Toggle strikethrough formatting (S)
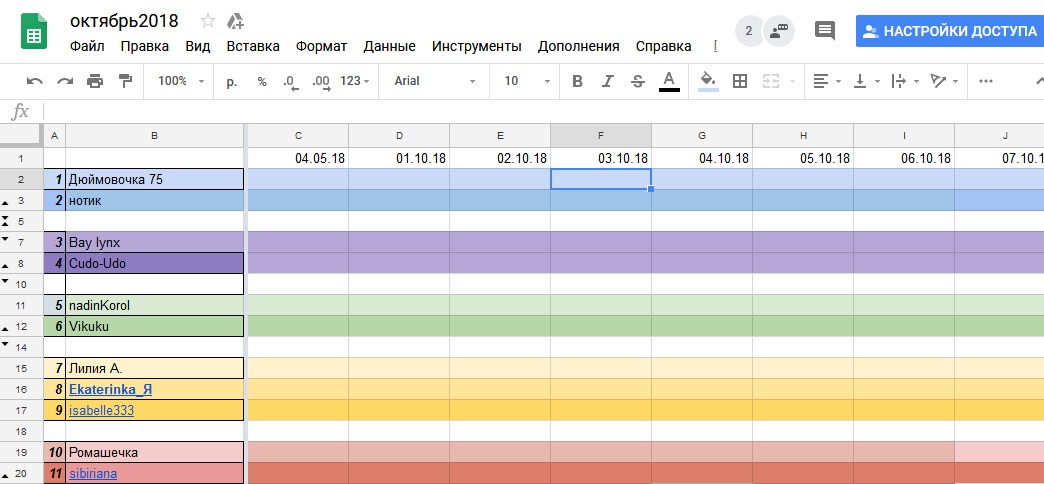Viewport: 1044px width, 484px height. (x=638, y=81)
